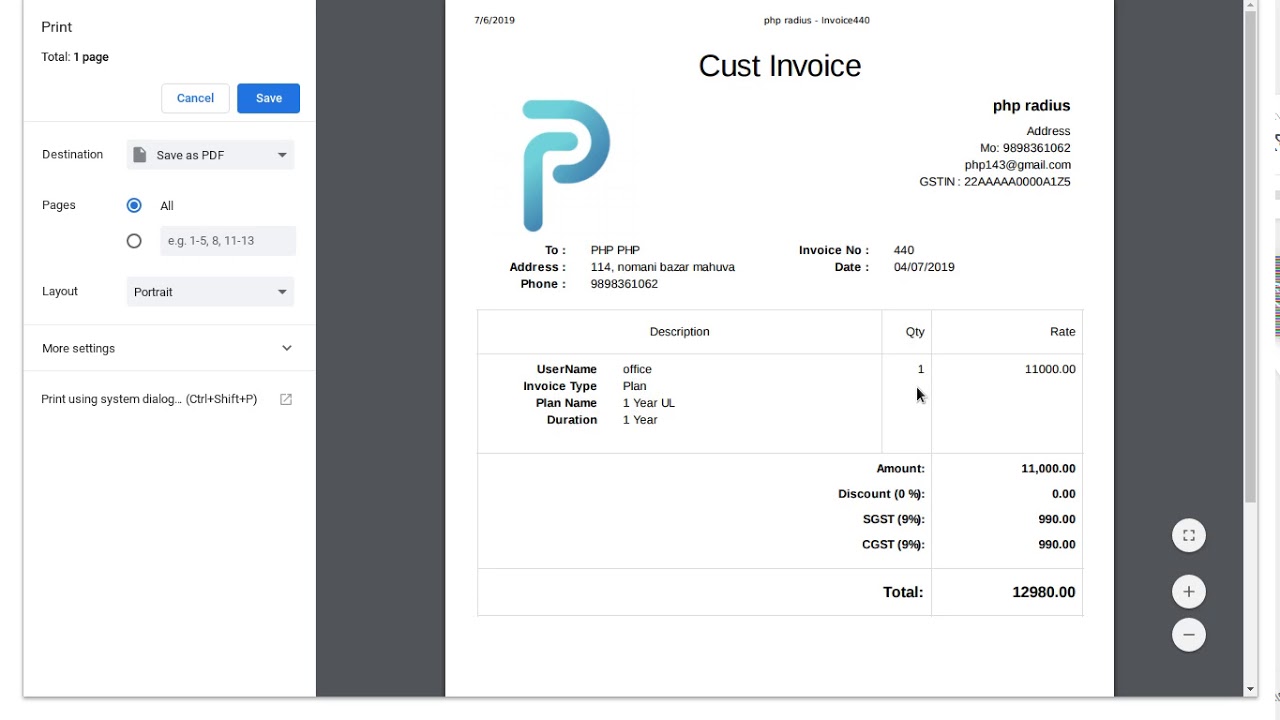Click the date '04/07/2019'
The width and height of the screenshot is (1280, 720).
pyautogui.click(x=924, y=267)
